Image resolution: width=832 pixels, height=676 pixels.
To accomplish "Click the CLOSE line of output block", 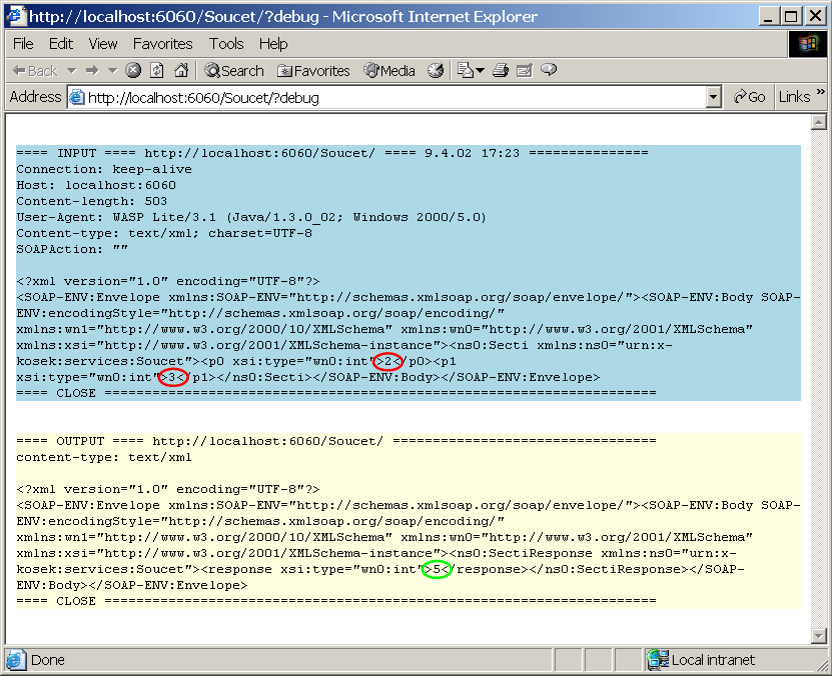I will (336, 601).
